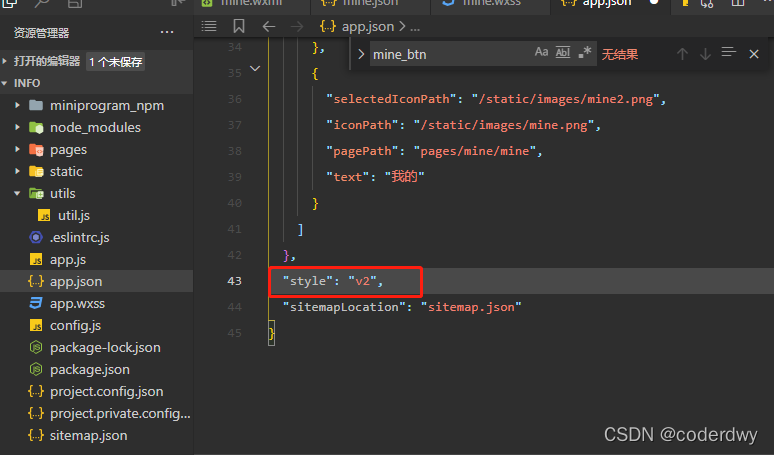Click the "pages/mine/mine" string value
The image size is (774, 455).
pyautogui.click(x=475, y=151)
